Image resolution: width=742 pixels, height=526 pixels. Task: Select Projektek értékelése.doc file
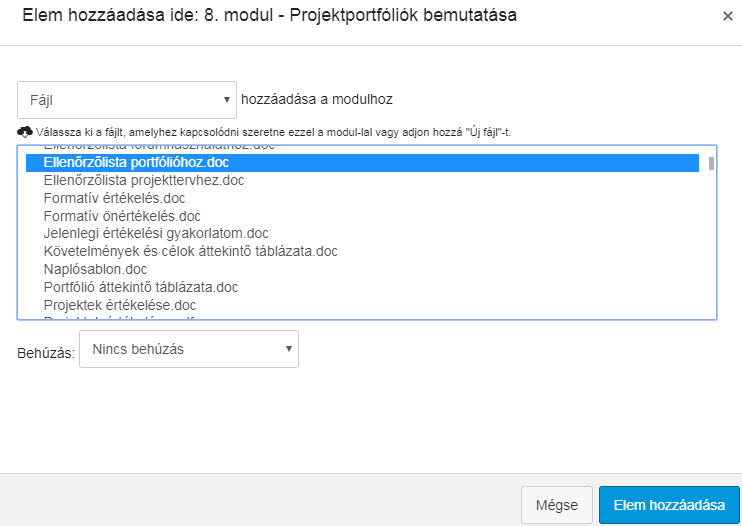pos(362,305)
